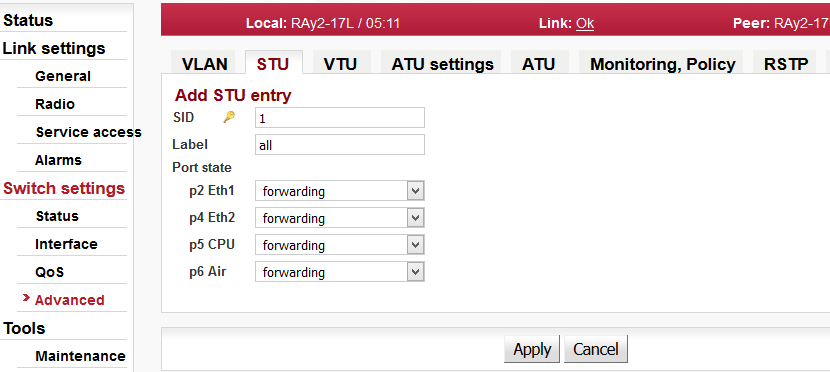The height and width of the screenshot is (372, 830).
Task: Open the p5 CPU port state dropdown
Action: click(x=339, y=245)
